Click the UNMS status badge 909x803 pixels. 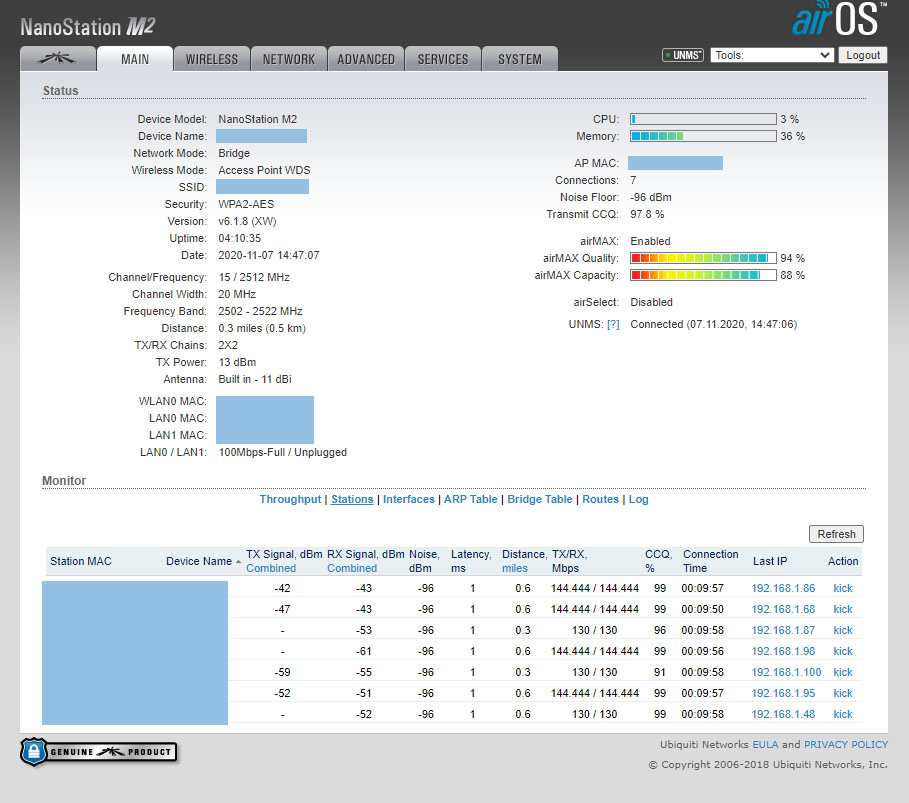pyautogui.click(x=683, y=56)
